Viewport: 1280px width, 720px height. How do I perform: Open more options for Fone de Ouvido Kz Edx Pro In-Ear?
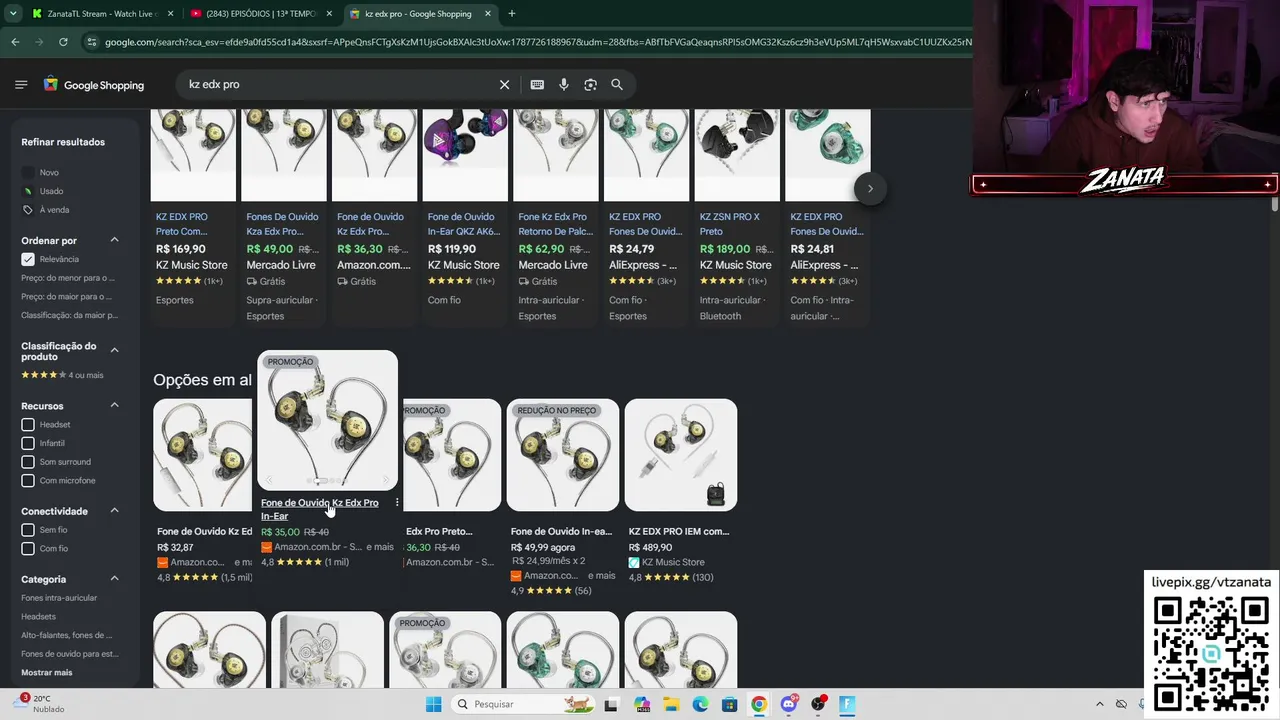click(x=397, y=503)
